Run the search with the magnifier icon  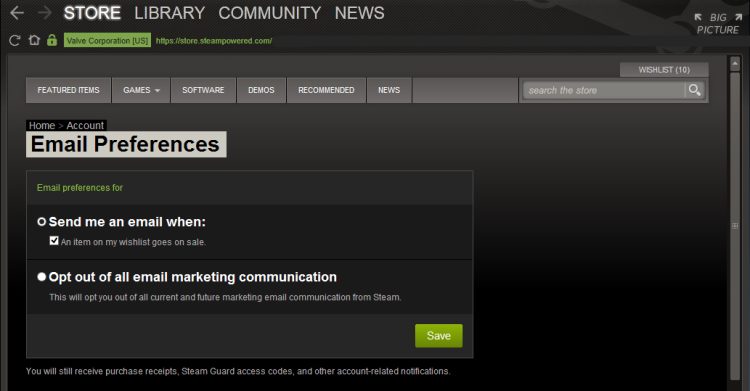(x=695, y=90)
